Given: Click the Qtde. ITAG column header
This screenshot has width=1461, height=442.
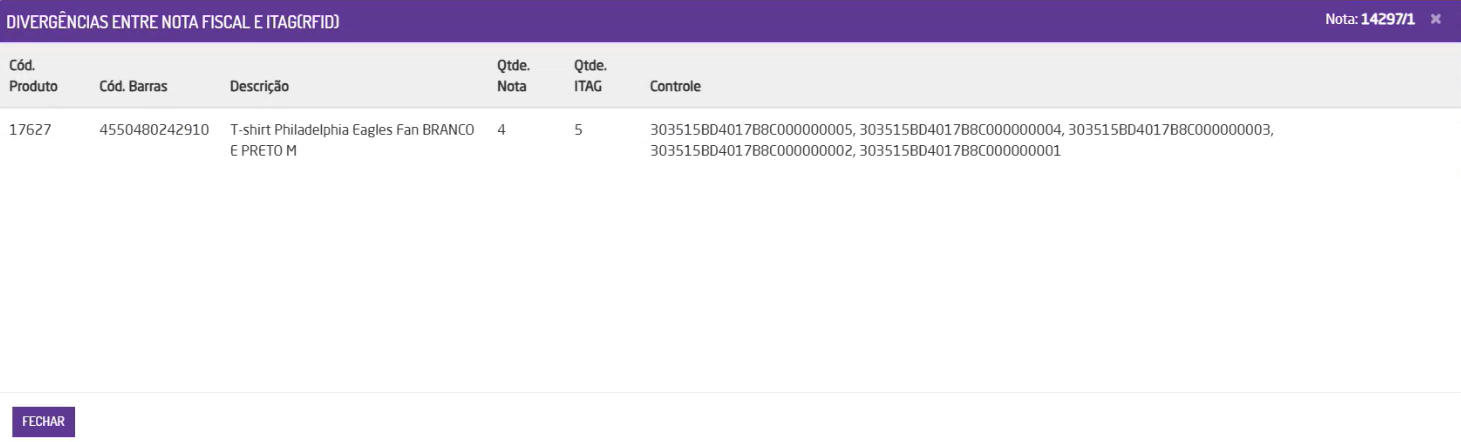Looking at the screenshot, I should pos(590,76).
